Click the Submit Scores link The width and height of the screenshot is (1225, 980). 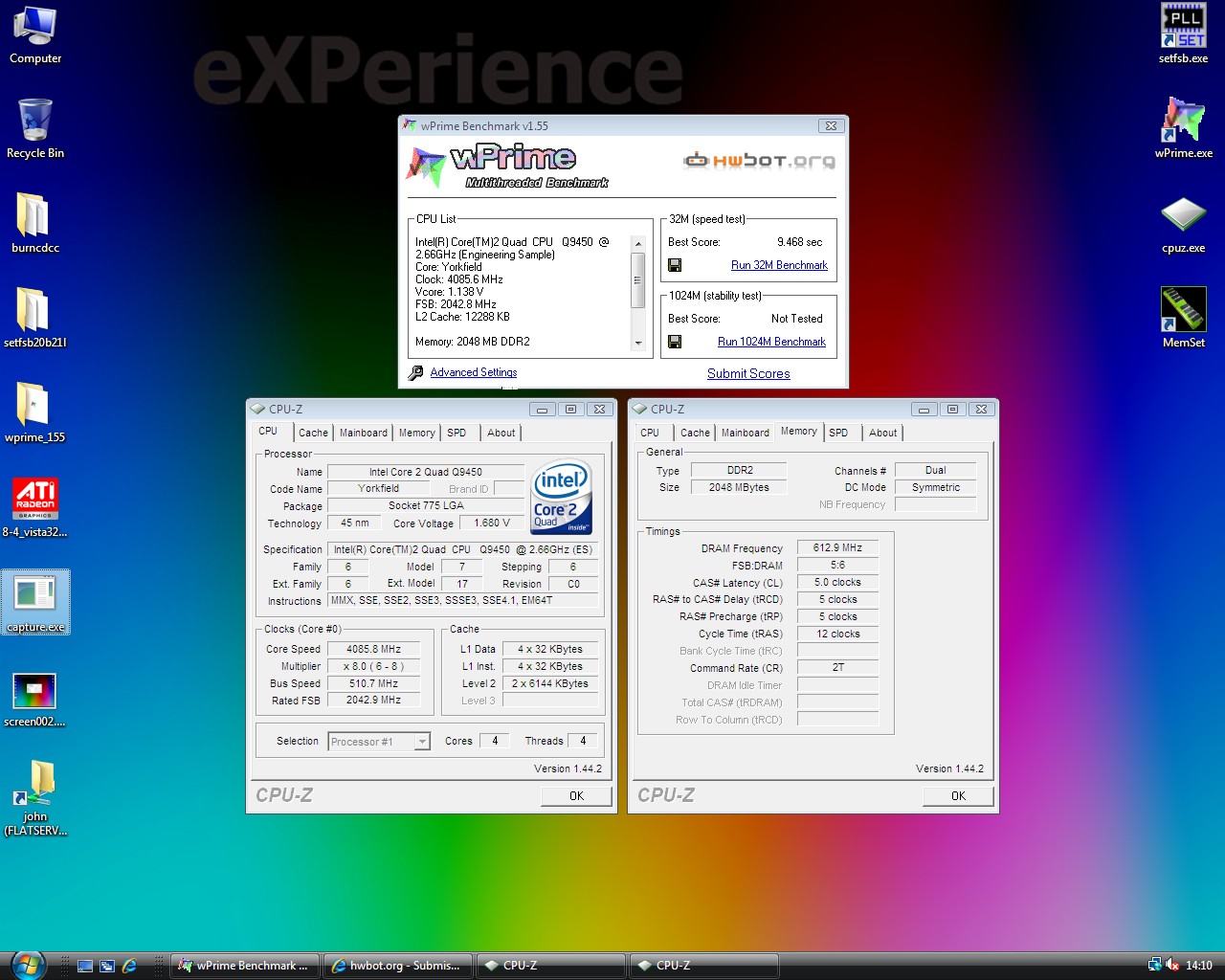[748, 373]
